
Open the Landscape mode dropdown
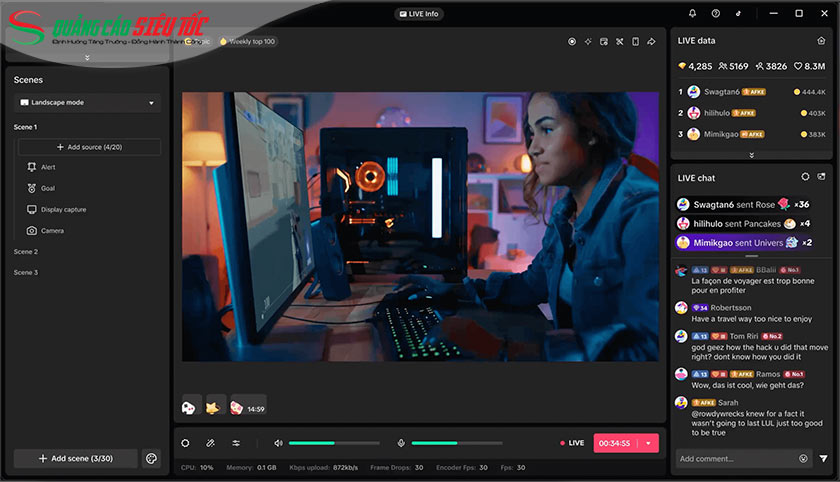tap(87, 103)
